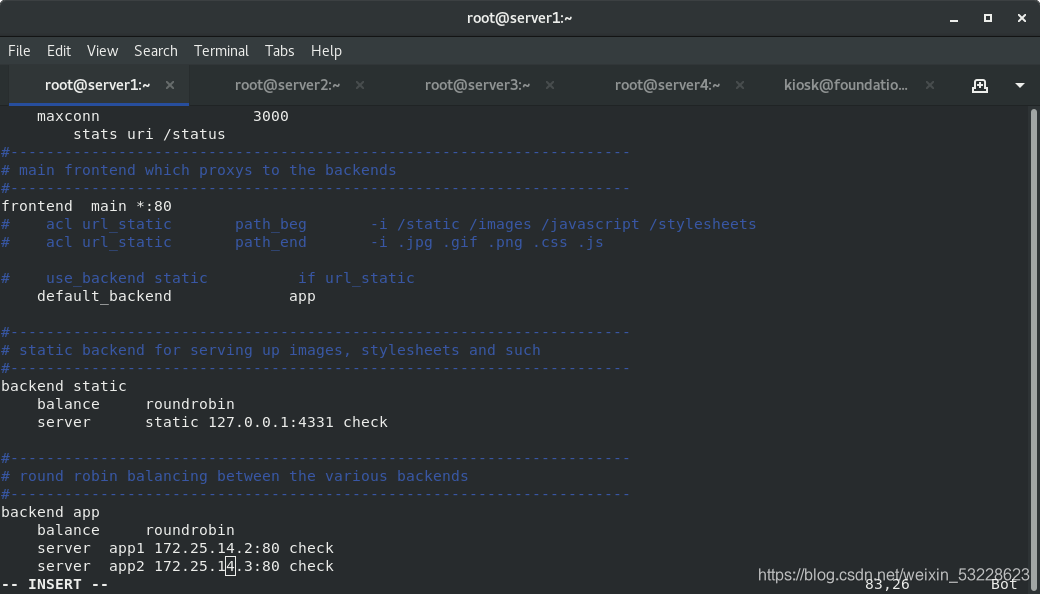
Task: Close the root@server1 tab
Action: 170,85
